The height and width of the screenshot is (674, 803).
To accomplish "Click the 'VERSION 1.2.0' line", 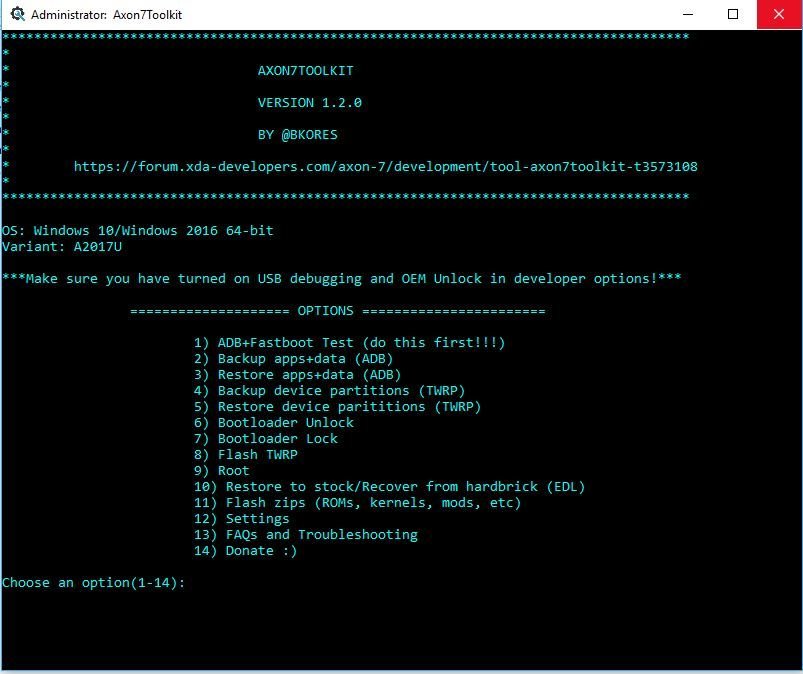I will pos(309,102).
